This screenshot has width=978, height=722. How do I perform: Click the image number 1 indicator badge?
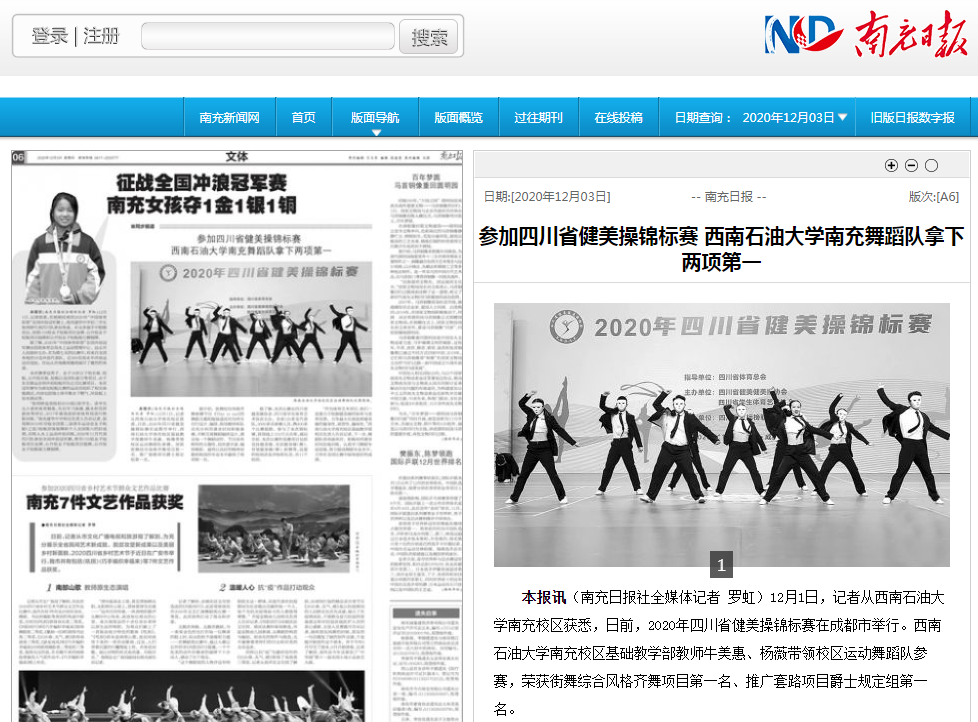coord(721,565)
